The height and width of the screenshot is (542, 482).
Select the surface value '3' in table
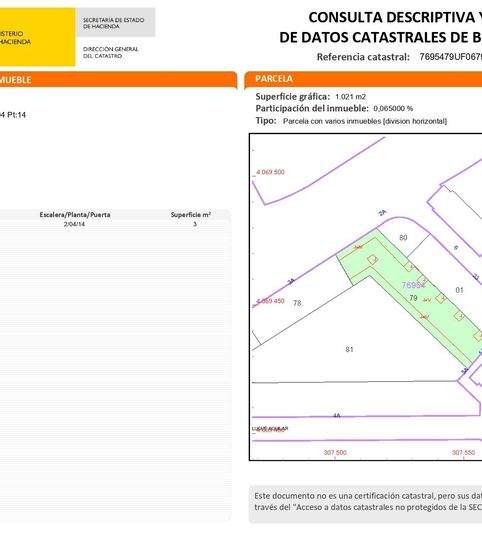click(195, 224)
